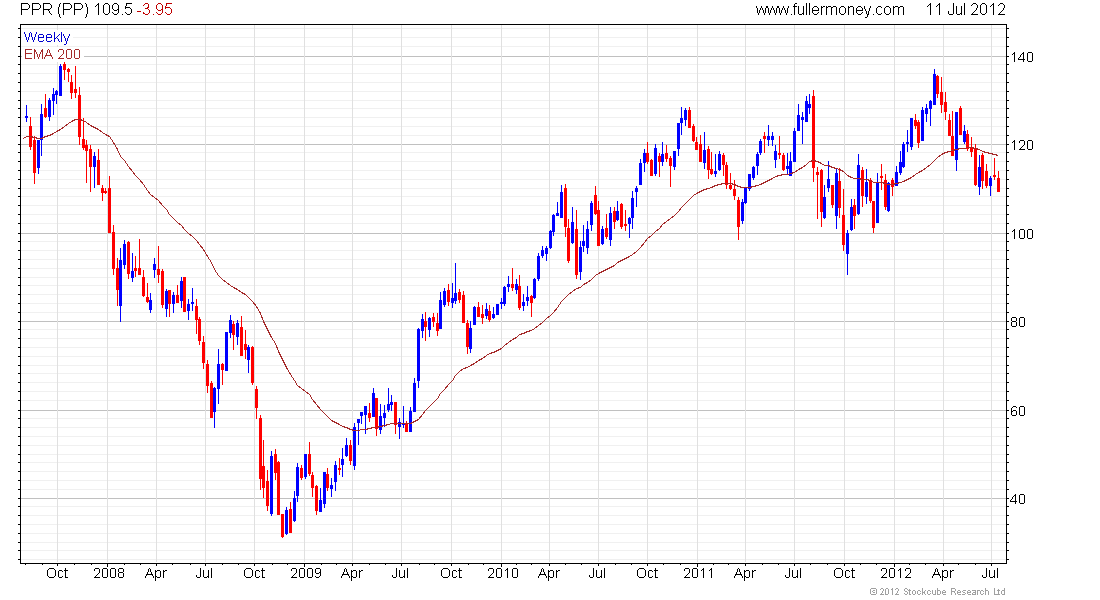1100x600 pixels.
Task: Open the www.fullermoney.com link
Action: tap(830, 10)
